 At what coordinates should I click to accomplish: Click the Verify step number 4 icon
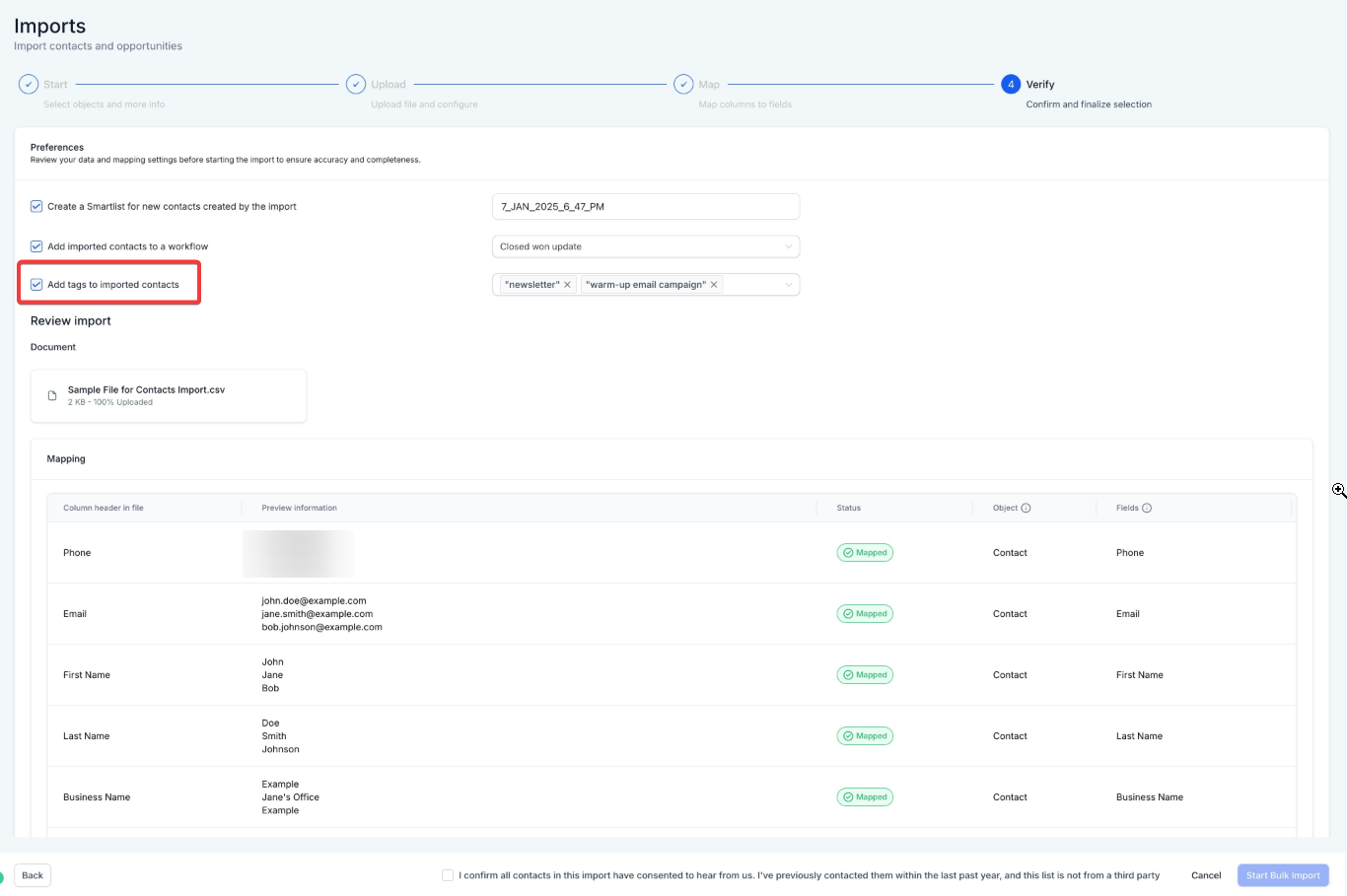[1011, 85]
